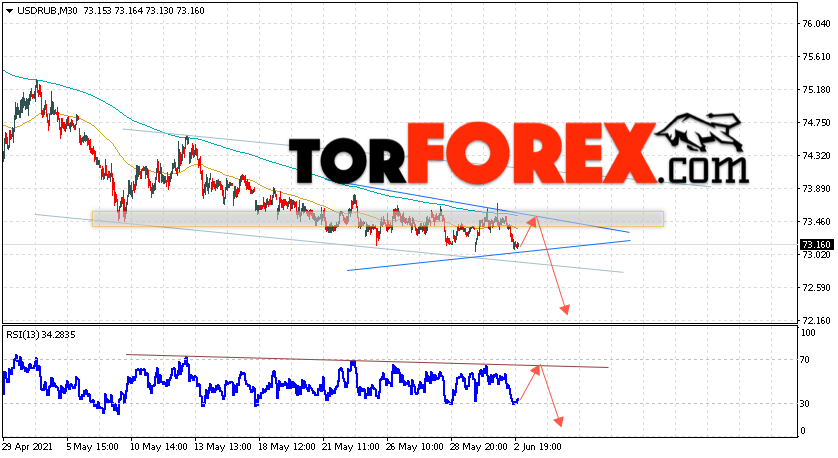Viewport: 838px width, 458px height.
Task: Select the 75.180 price axis label
Action: pos(817,90)
